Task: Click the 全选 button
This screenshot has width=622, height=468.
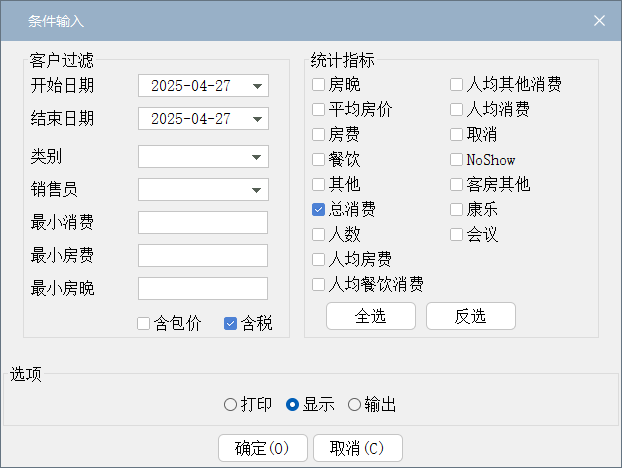Action: tap(371, 316)
